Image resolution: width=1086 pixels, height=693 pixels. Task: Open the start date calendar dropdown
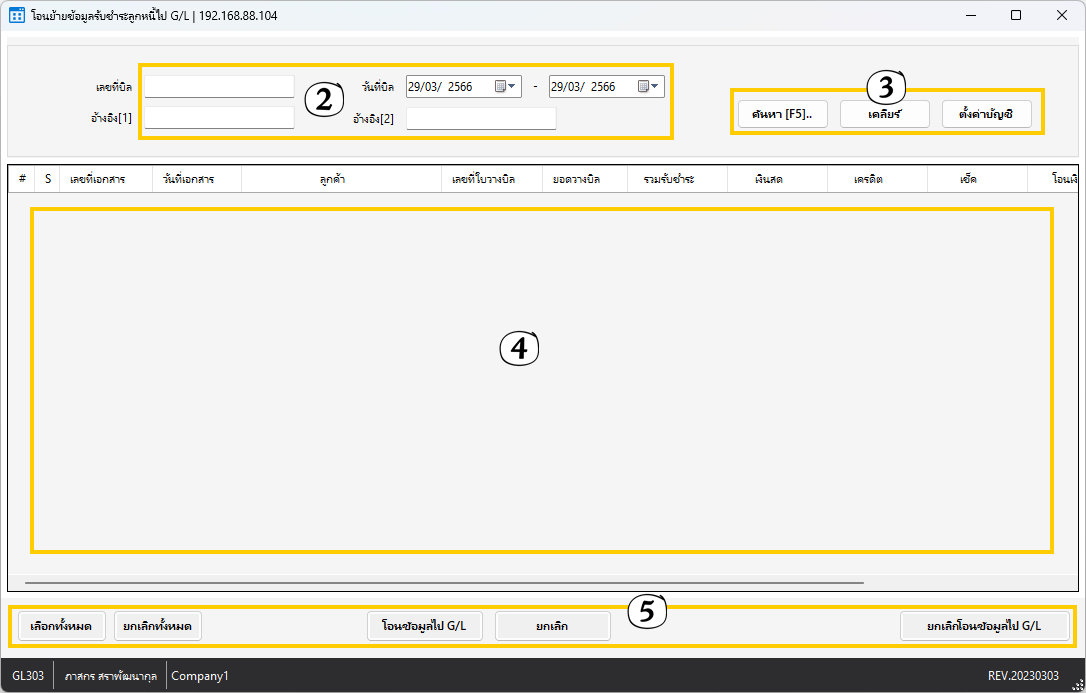506,87
